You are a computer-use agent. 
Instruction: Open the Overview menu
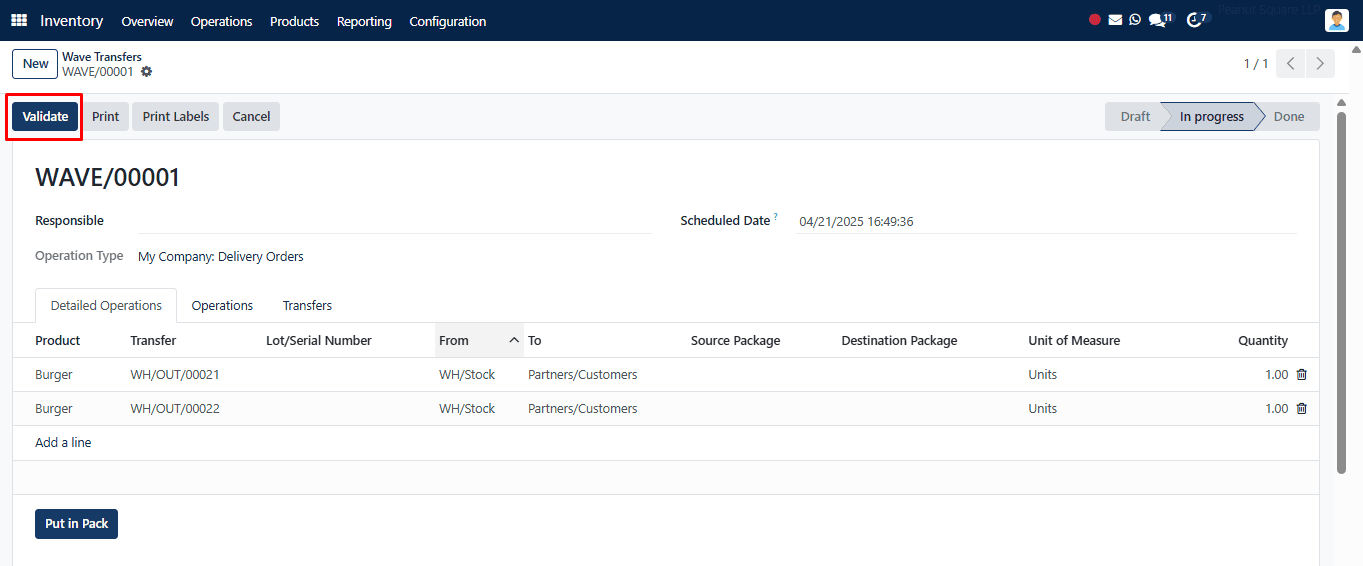pyautogui.click(x=147, y=21)
